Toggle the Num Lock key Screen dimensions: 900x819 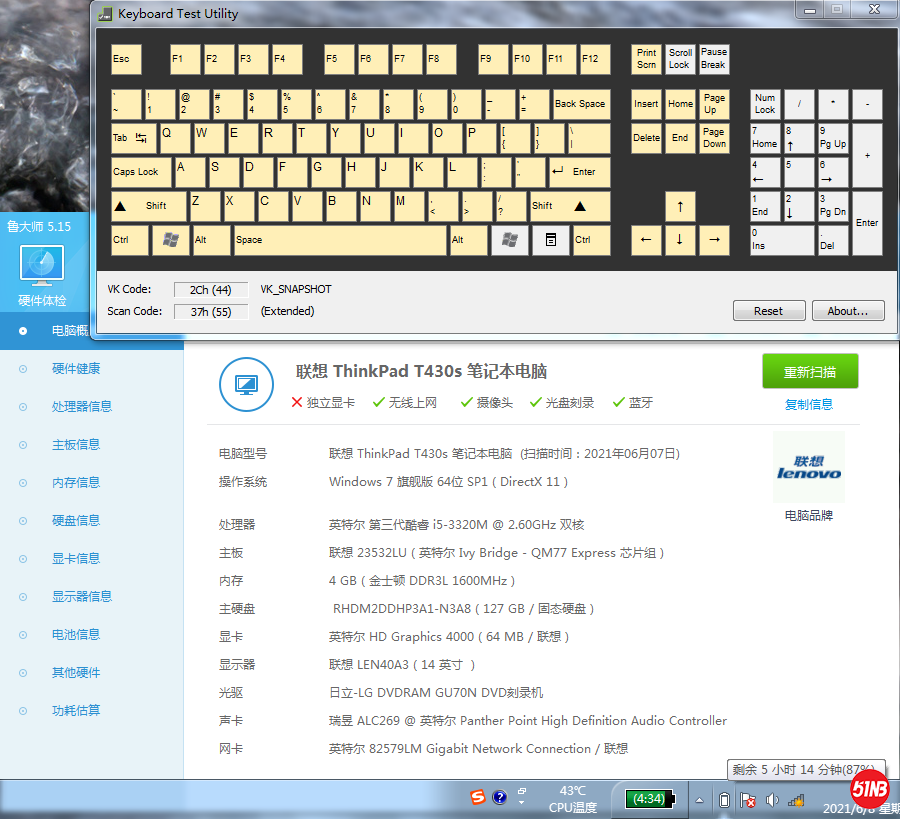tap(765, 104)
